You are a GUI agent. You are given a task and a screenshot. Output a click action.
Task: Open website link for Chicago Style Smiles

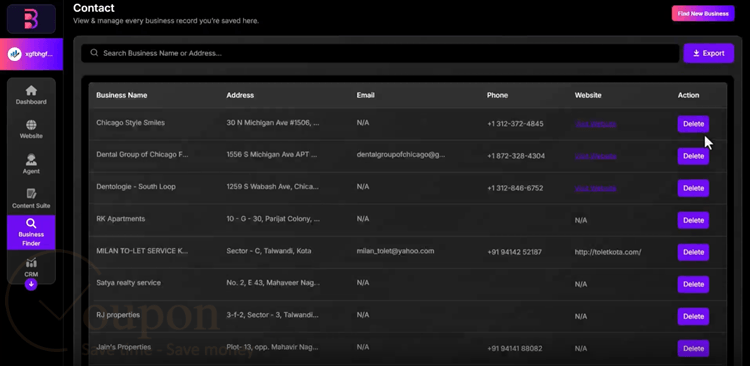596,124
